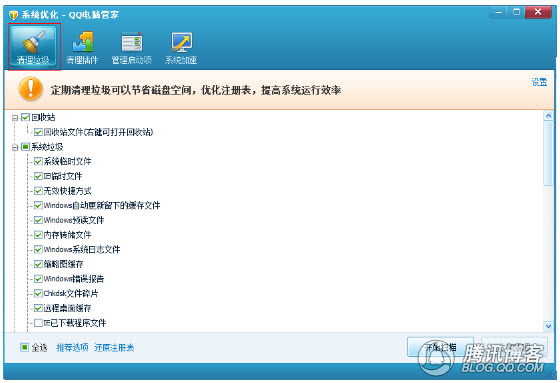Click the 开始扫描 button

tap(440, 347)
